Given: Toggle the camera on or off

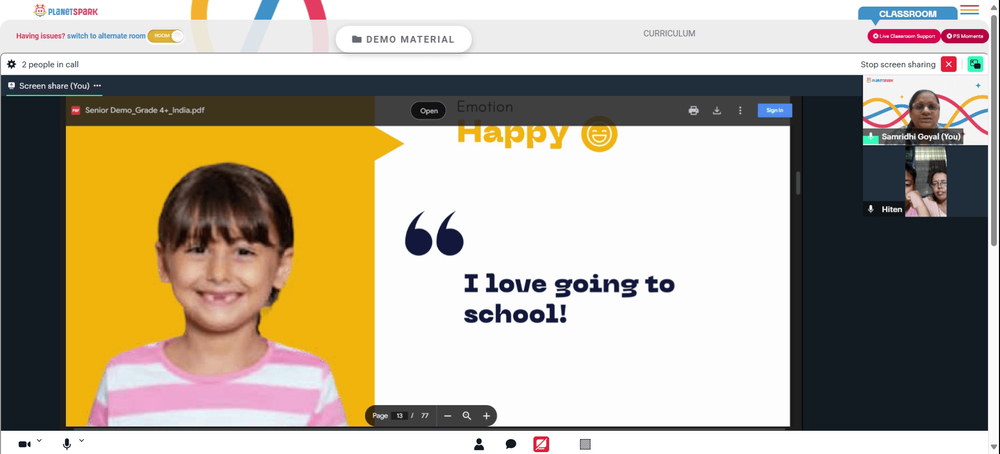Looking at the screenshot, I should (24, 444).
